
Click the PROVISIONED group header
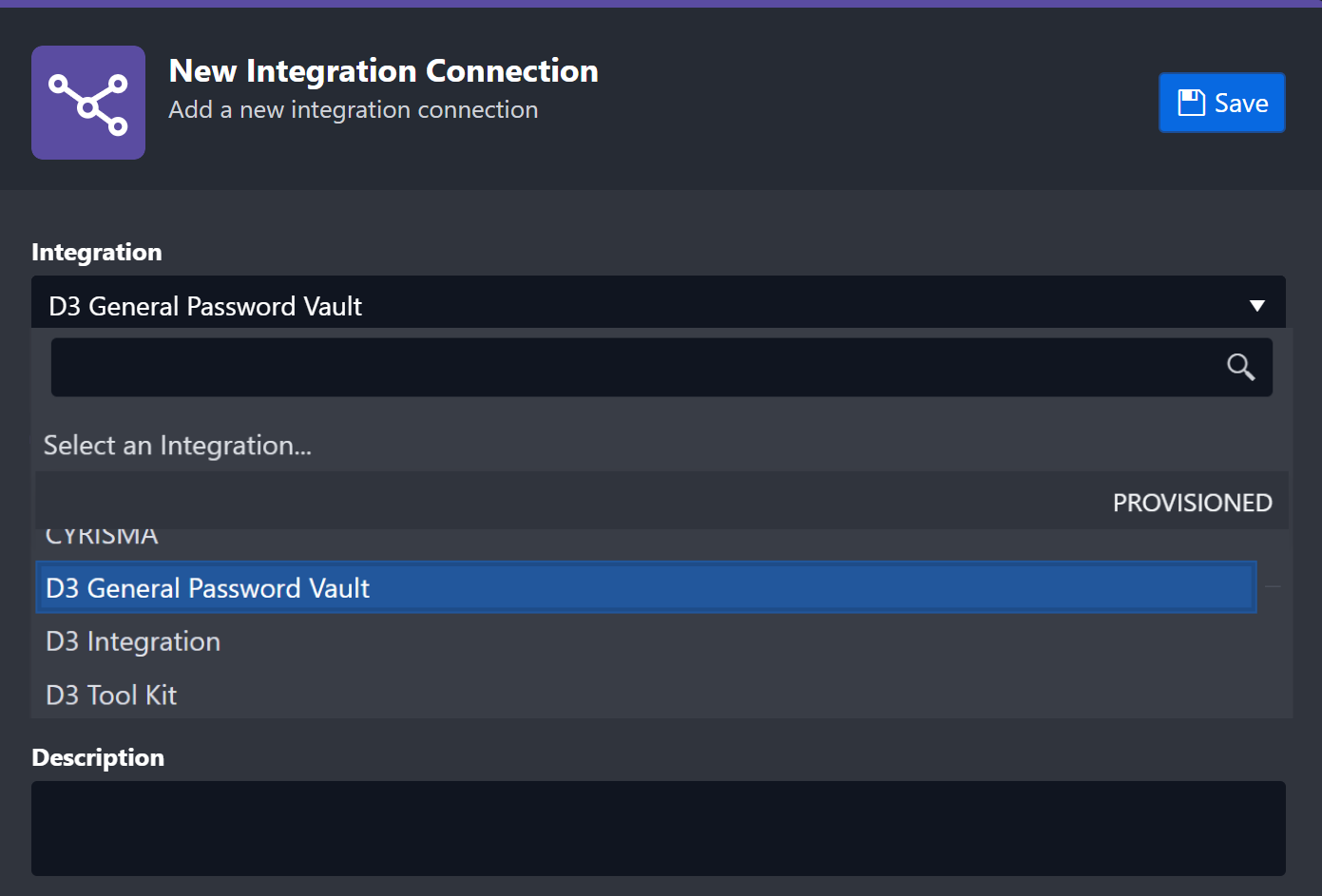point(1192,503)
